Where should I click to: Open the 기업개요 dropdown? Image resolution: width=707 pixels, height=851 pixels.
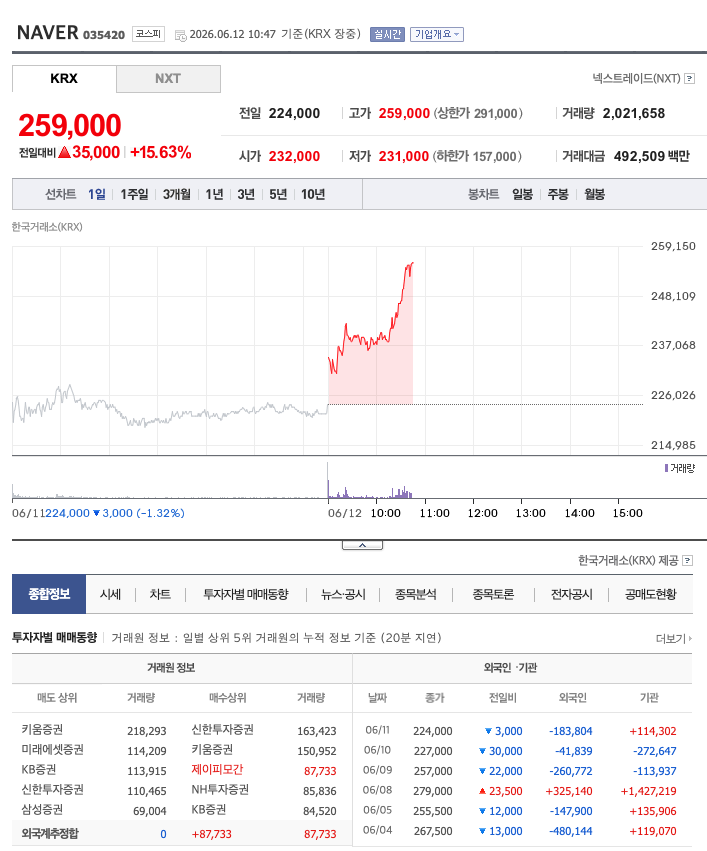pos(437,34)
